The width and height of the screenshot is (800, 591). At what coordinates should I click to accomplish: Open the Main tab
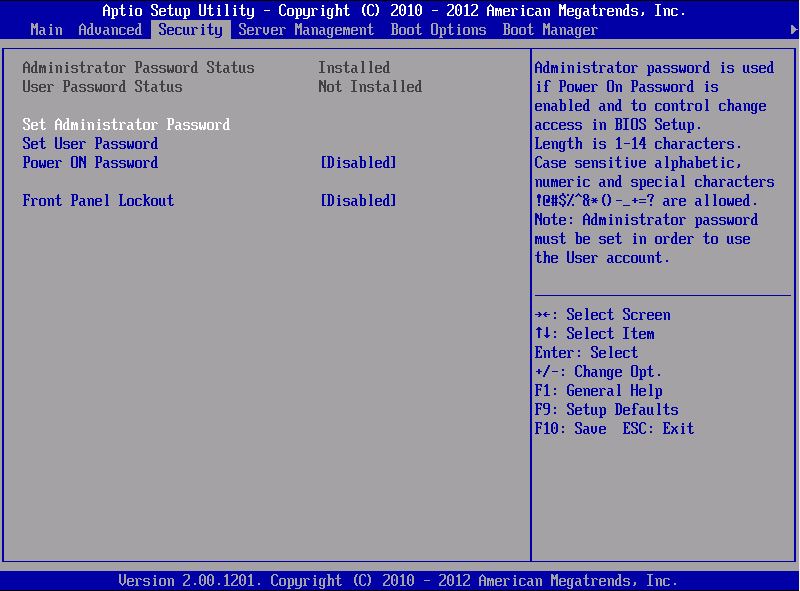[x=46, y=30]
